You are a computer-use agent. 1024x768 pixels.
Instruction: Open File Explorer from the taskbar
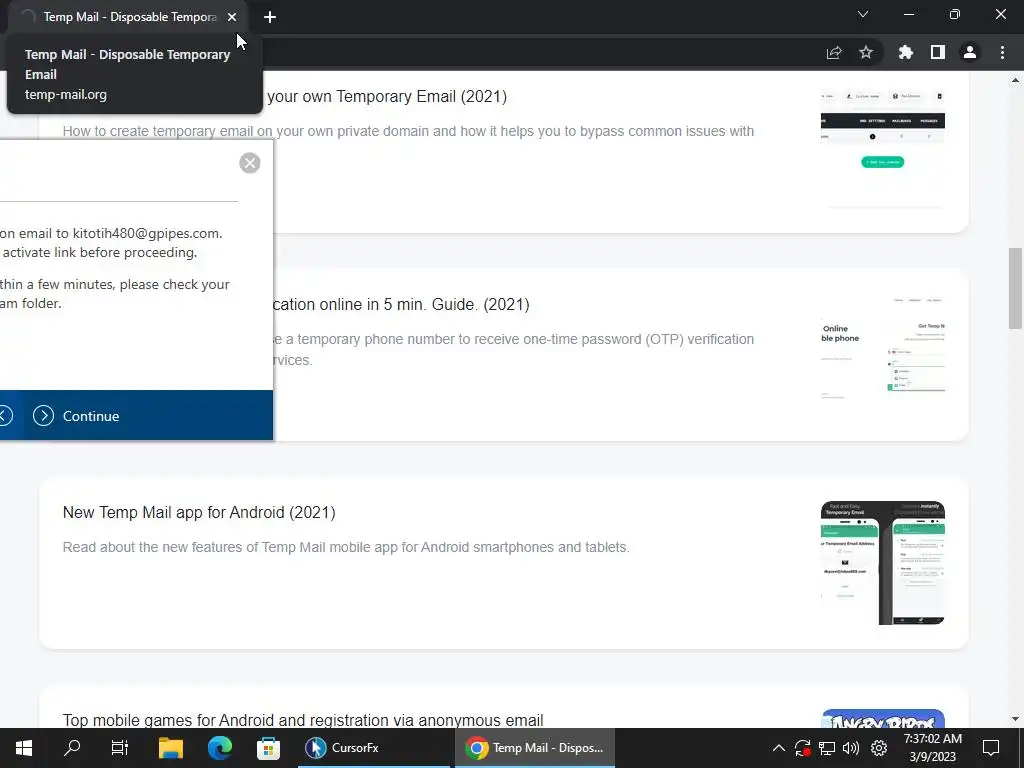coord(170,748)
